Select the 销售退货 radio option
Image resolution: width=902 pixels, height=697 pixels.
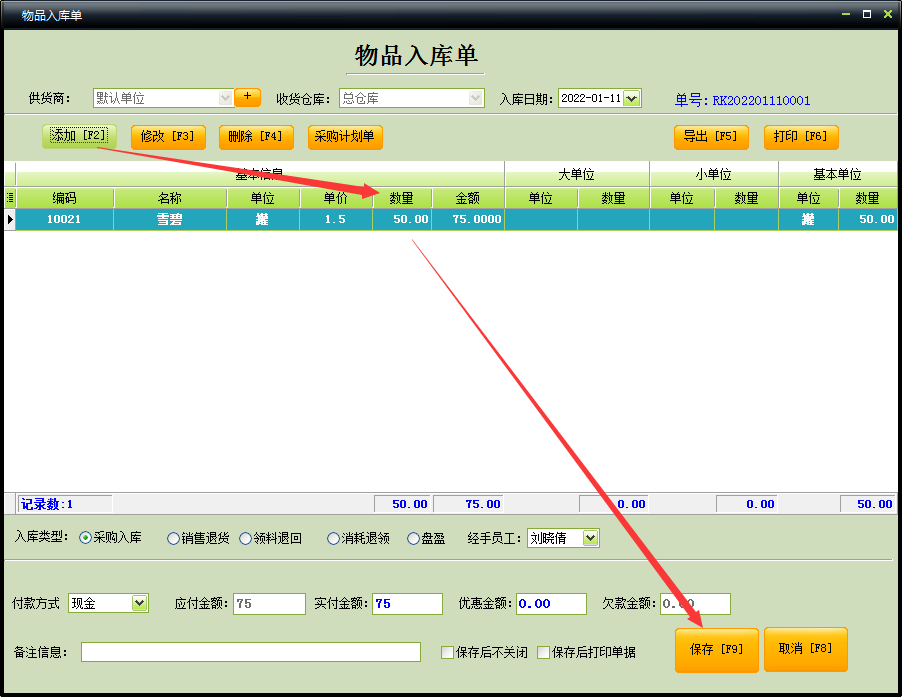[175, 538]
